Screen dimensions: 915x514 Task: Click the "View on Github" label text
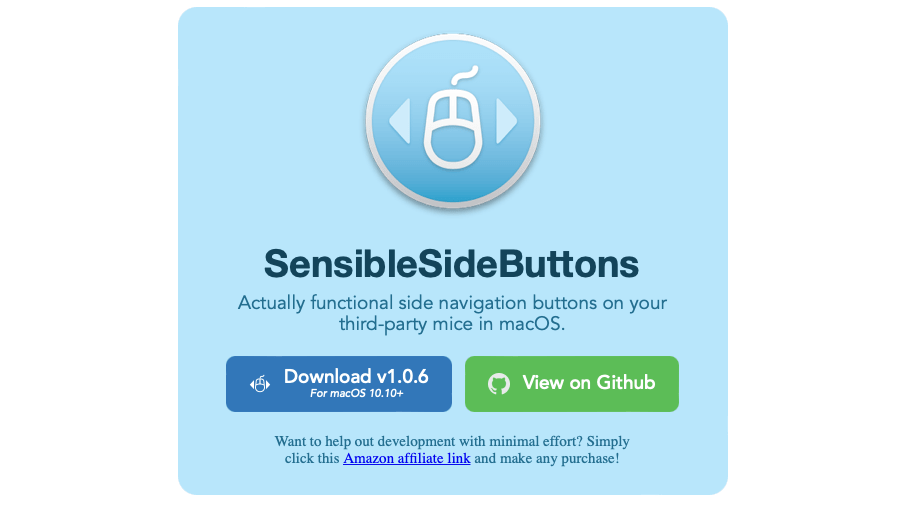coord(589,382)
